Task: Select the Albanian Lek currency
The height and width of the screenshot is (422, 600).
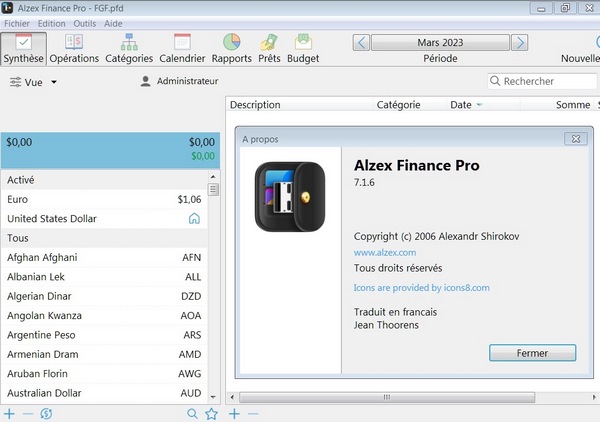Action: [104, 277]
